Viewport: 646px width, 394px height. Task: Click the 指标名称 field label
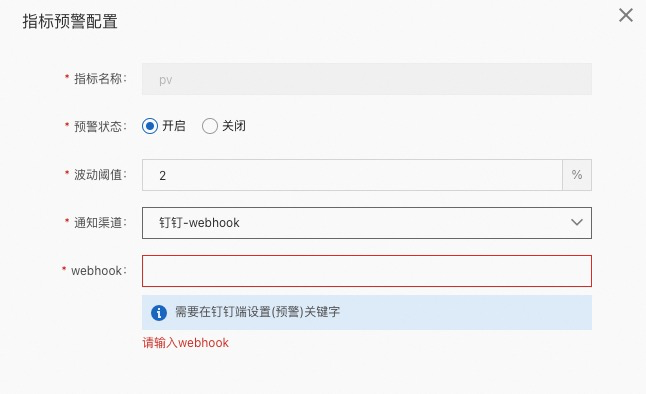[100, 78]
